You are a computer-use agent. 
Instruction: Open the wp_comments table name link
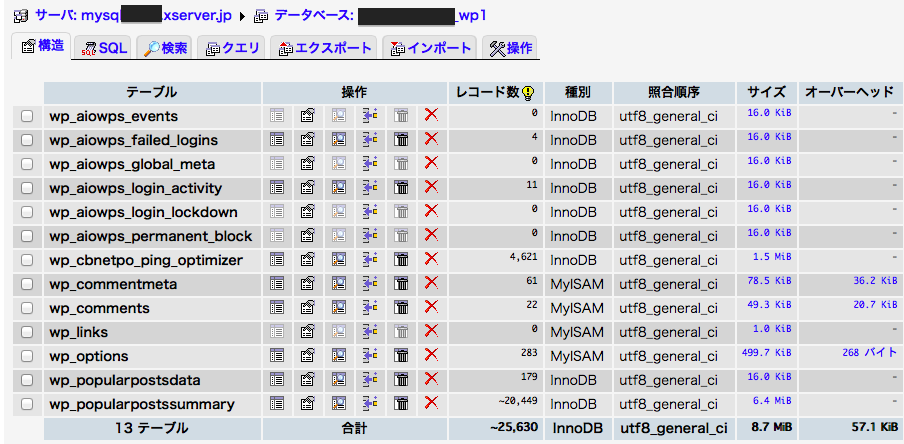(x=99, y=308)
